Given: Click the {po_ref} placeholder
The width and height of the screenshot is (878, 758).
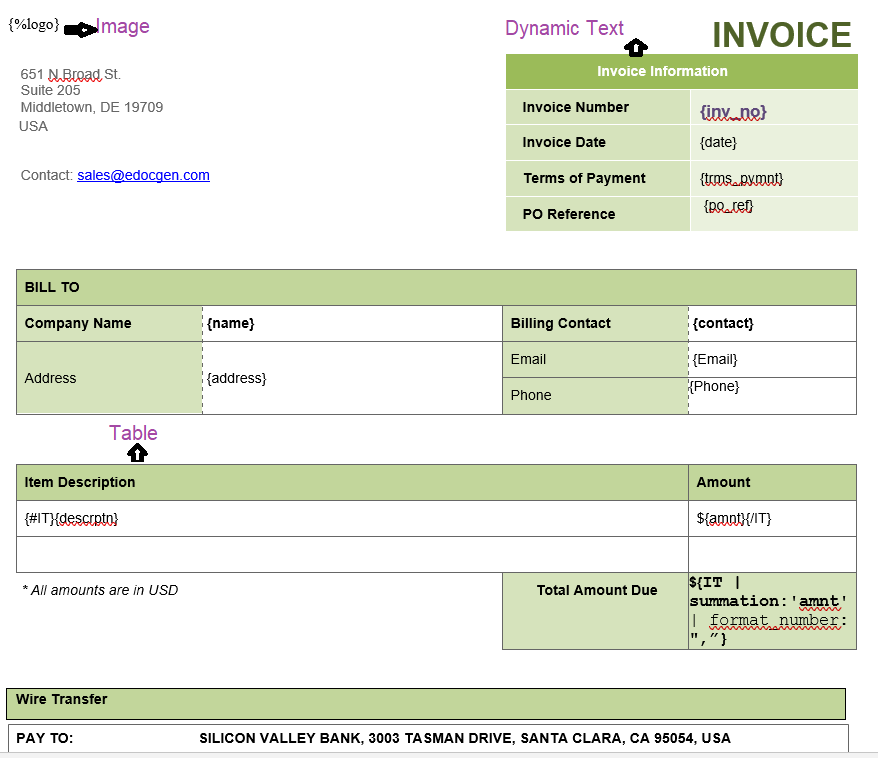Looking at the screenshot, I should (728, 206).
